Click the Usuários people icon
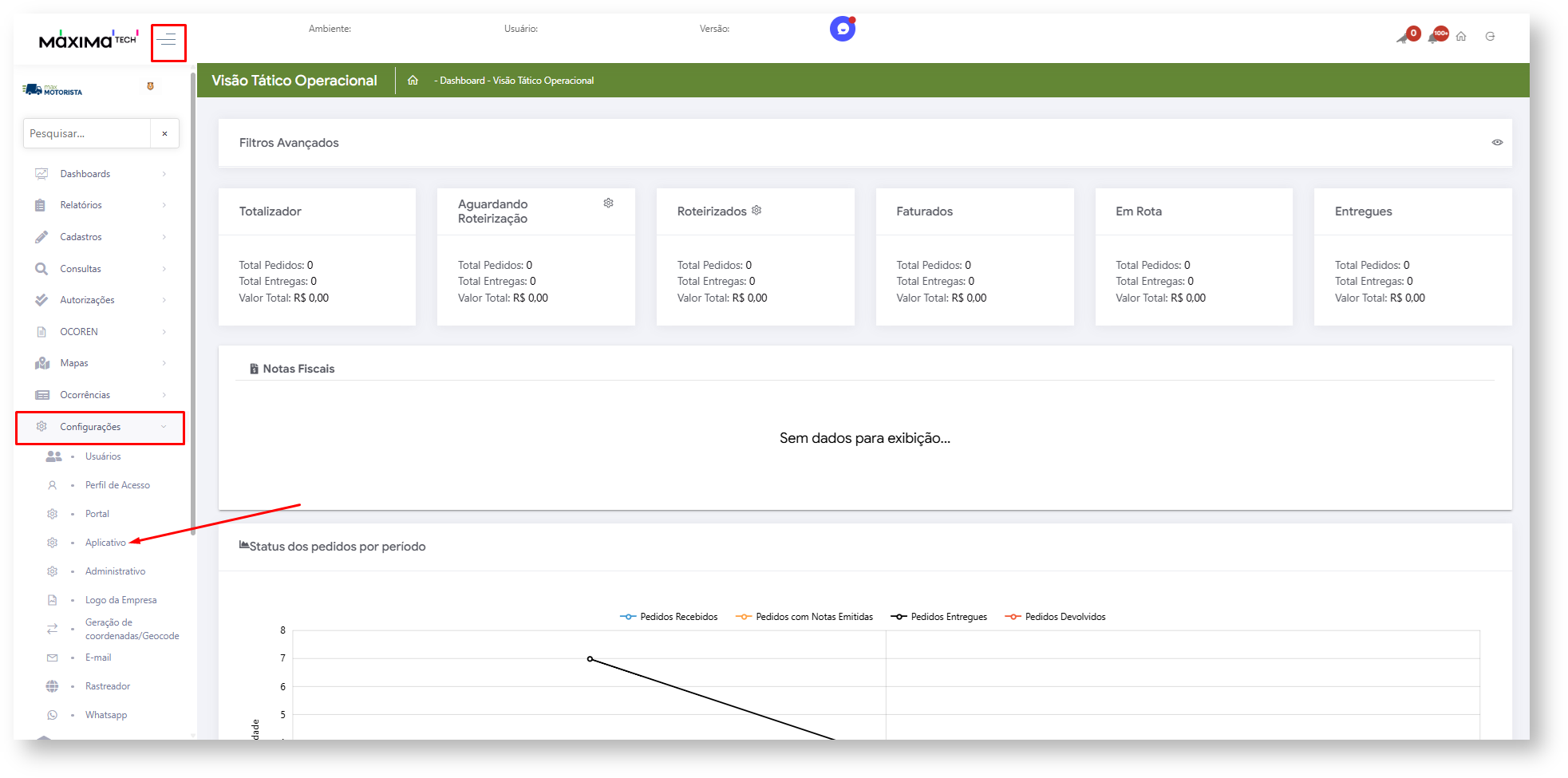 pyautogui.click(x=53, y=456)
